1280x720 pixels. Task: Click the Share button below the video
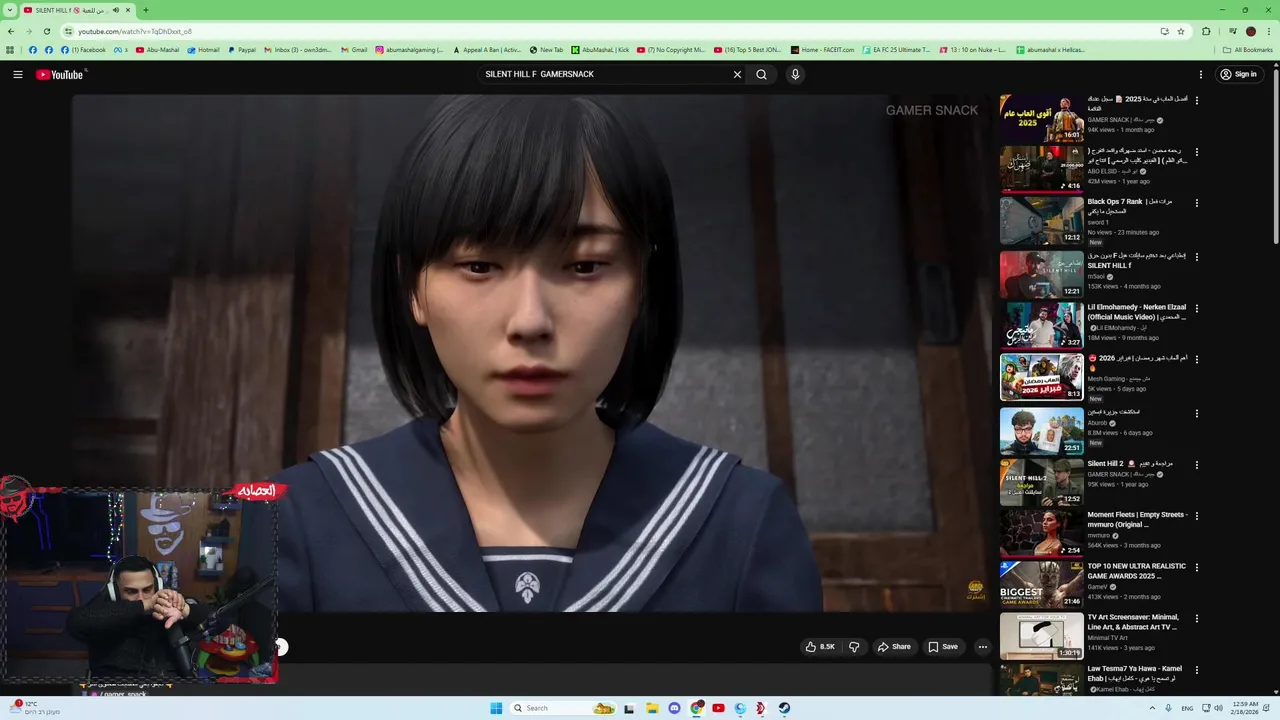click(894, 647)
